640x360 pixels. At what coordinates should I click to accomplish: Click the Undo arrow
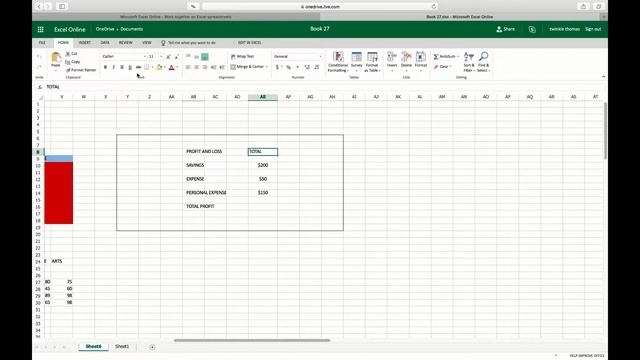tap(39, 57)
